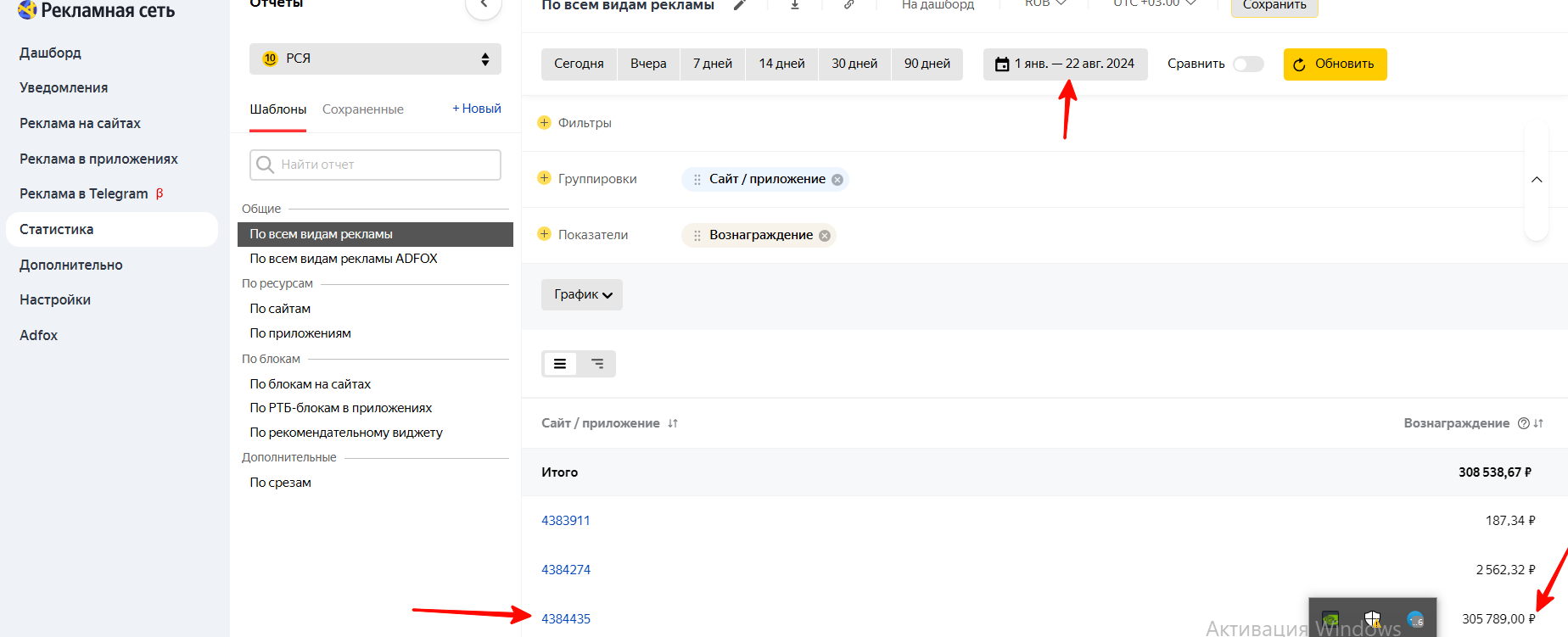Select Сегодня period
This screenshot has width=1568, height=637.
579,64
